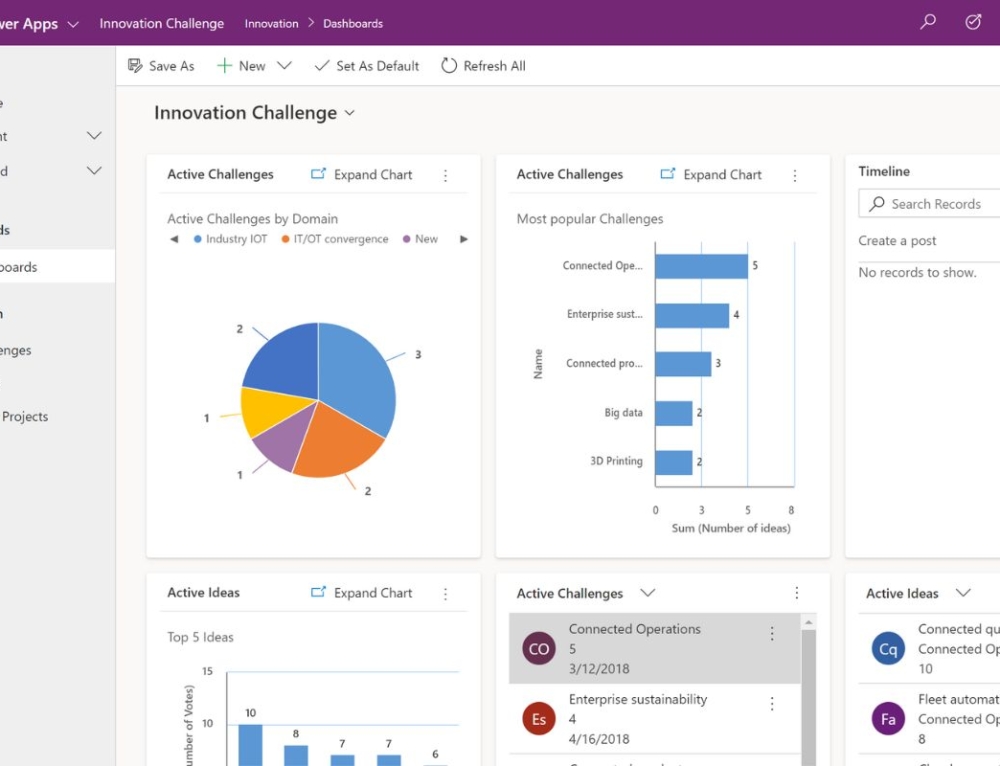The image size is (1000, 766).
Task: Open the Innovation Challenge dashboard selector chevron
Action: (348, 113)
